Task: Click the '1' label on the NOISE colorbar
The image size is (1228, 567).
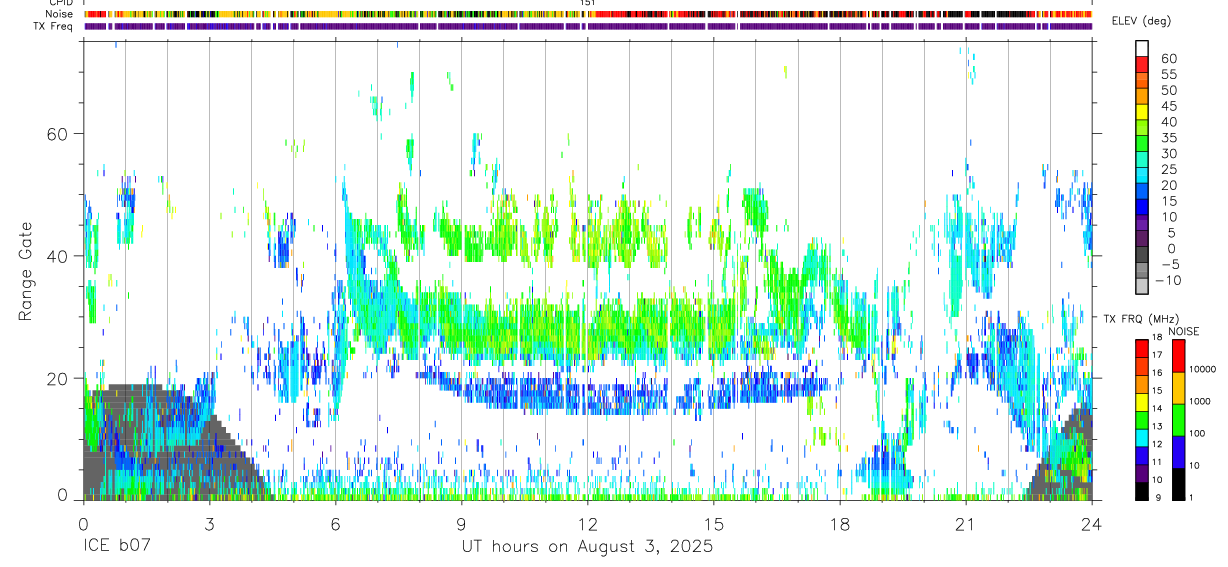Action: click(1191, 497)
